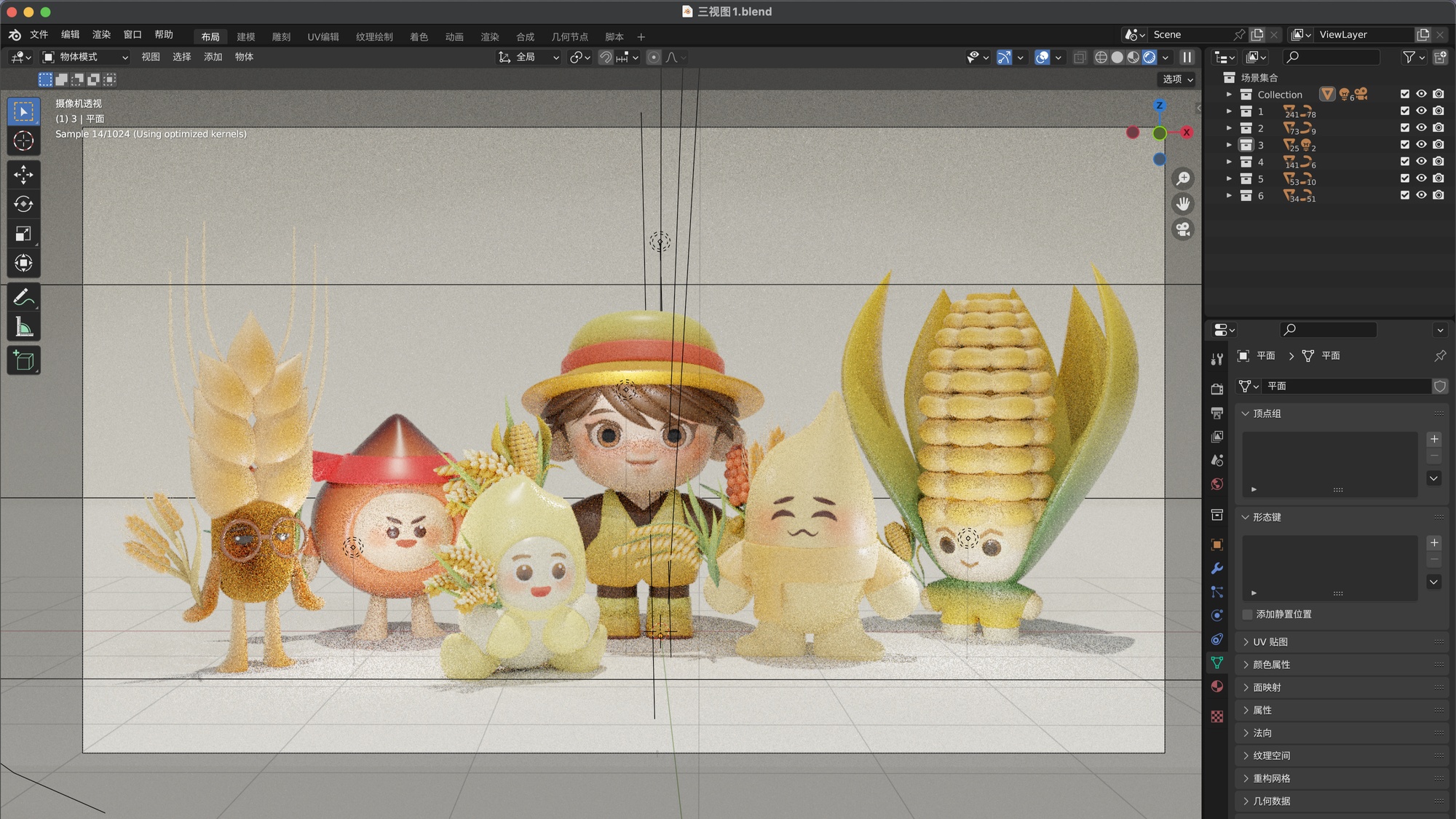Pick the Measure tool

pos(23,327)
